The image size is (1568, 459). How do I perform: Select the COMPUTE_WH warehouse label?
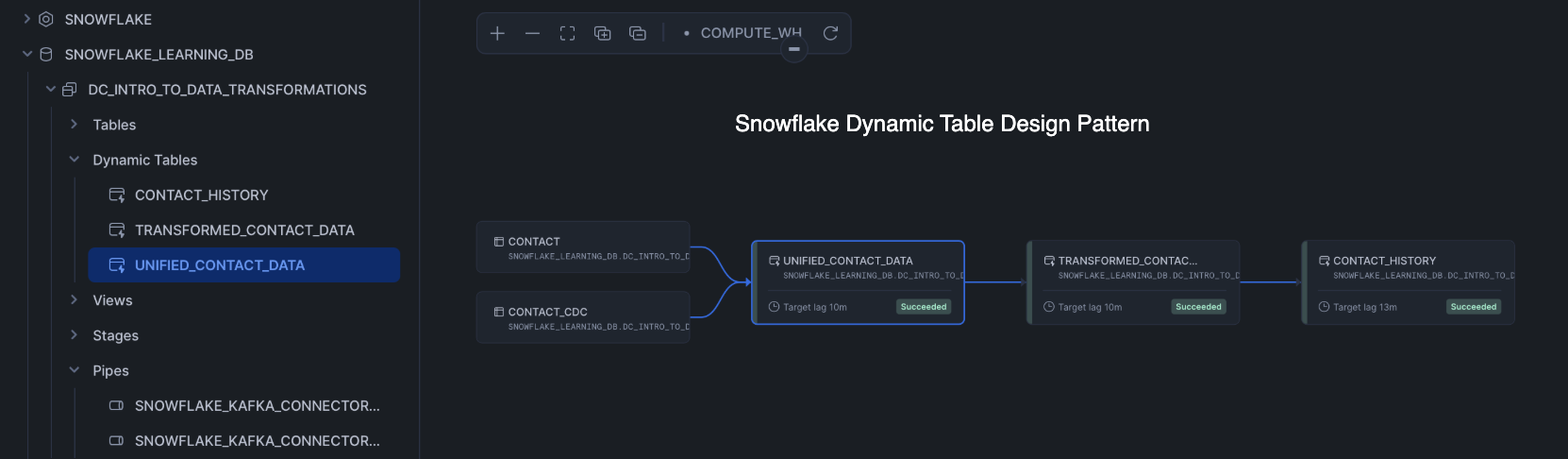click(x=751, y=33)
